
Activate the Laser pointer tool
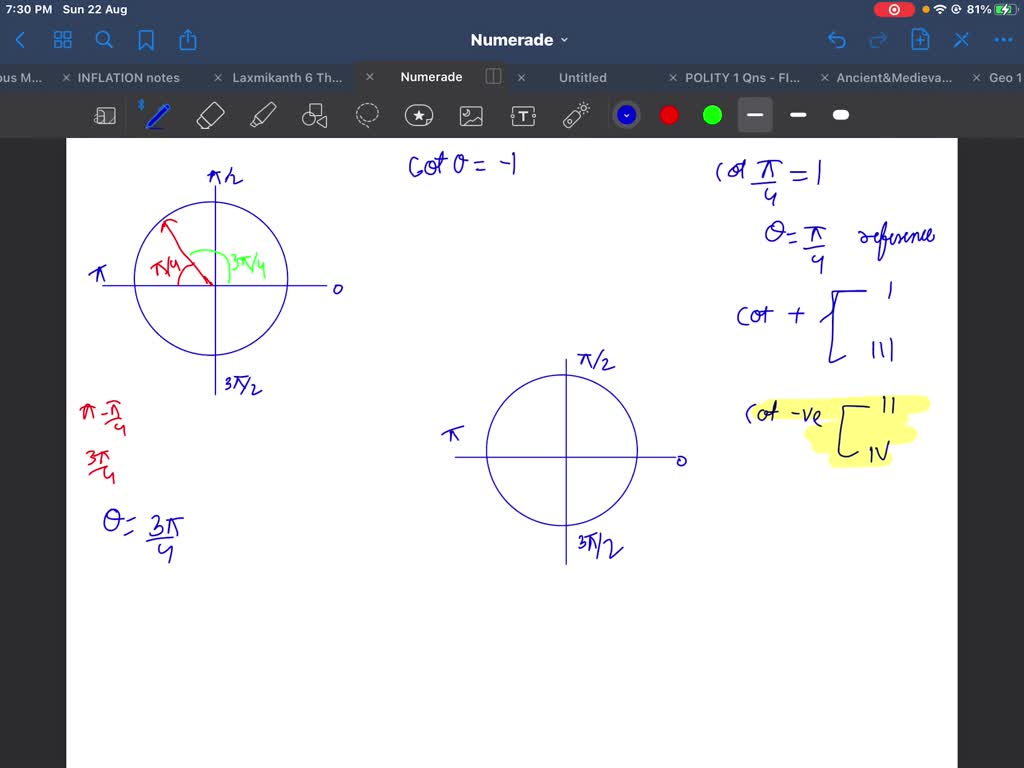click(575, 115)
